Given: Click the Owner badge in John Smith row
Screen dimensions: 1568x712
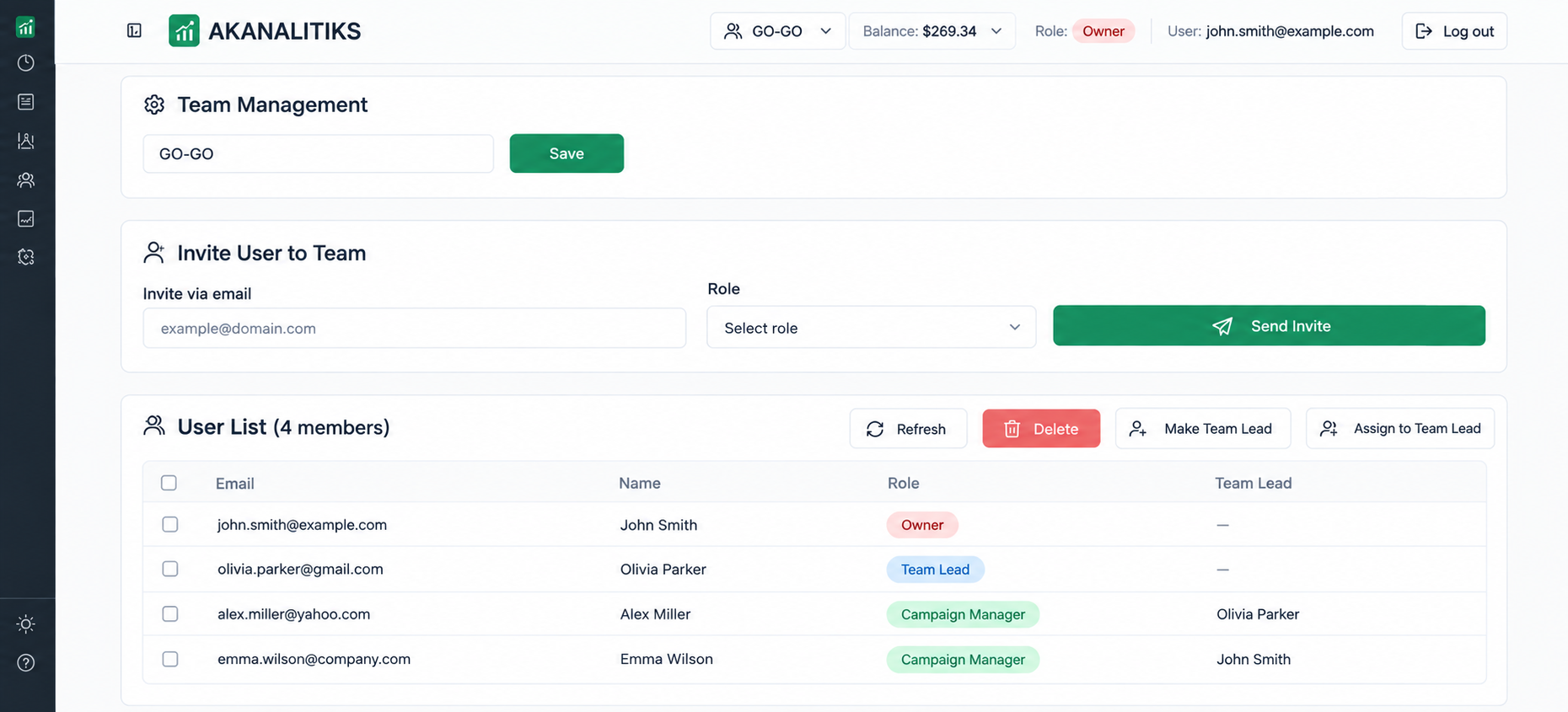Looking at the screenshot, I should (x=922, y=525).
